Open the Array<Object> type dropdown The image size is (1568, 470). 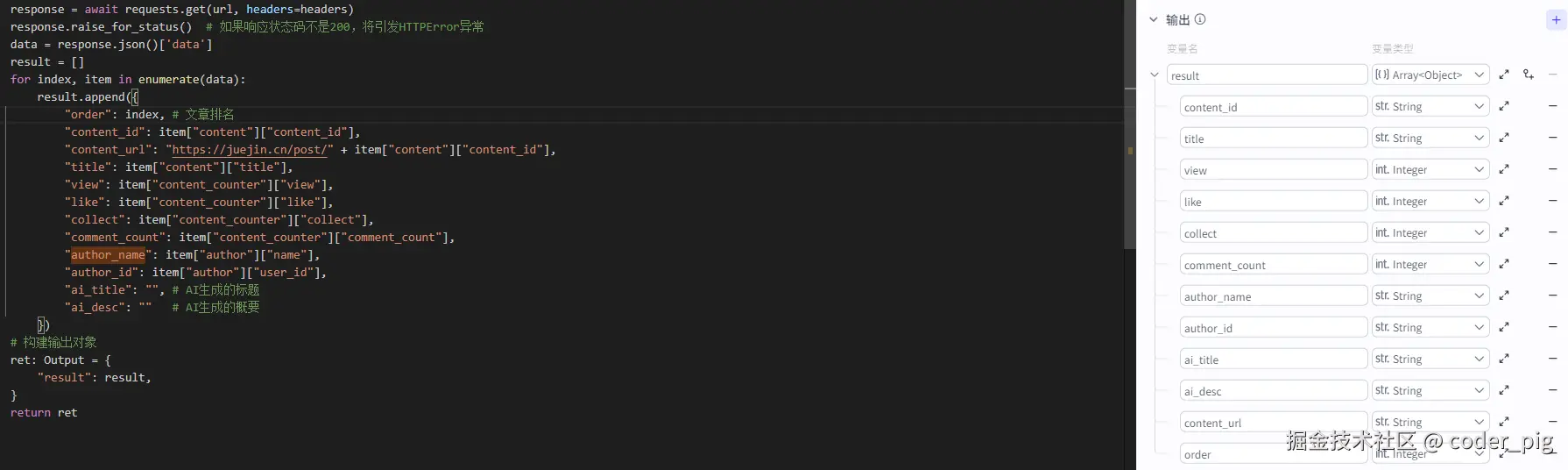tap(1430, 75)
